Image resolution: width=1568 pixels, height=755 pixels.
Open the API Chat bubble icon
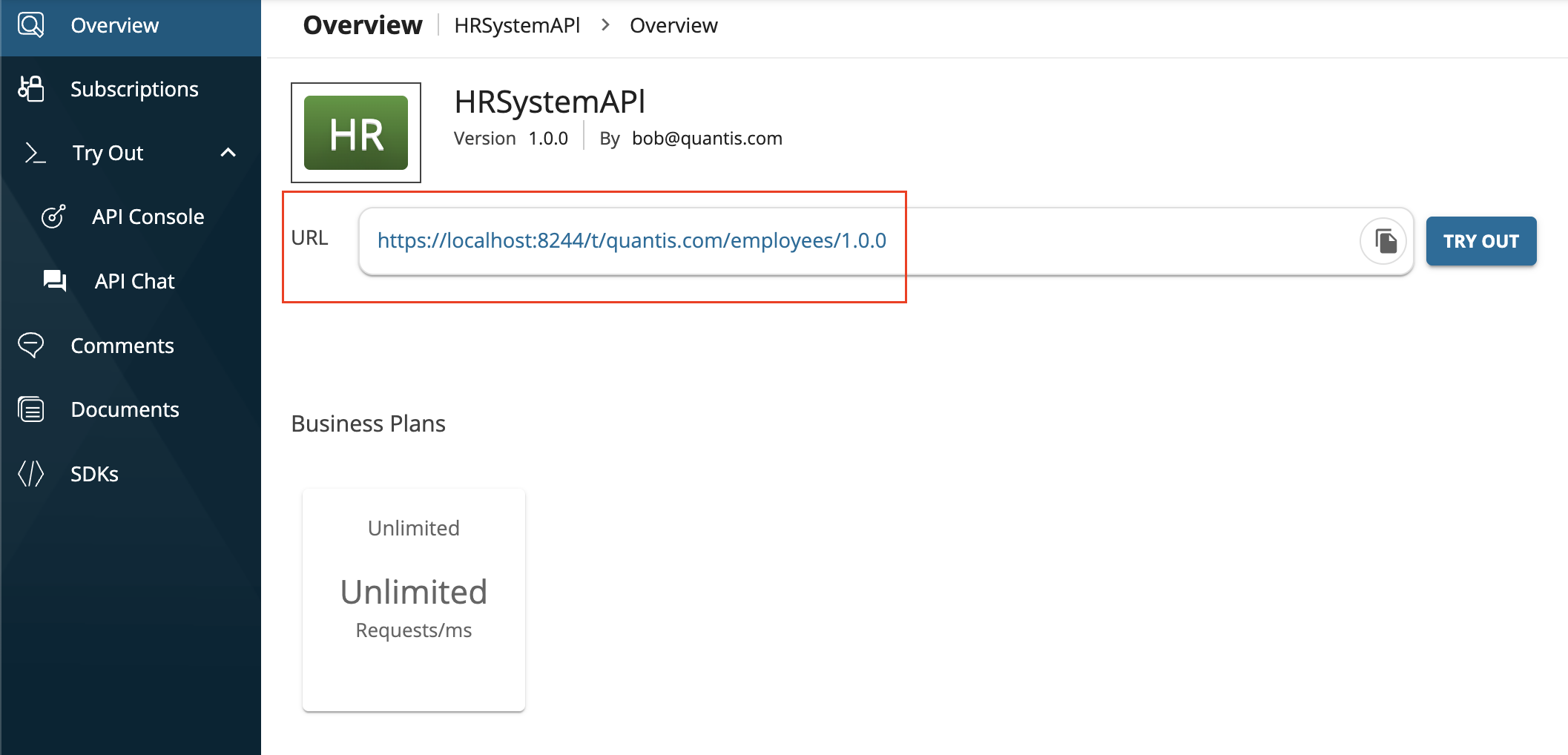53,281
